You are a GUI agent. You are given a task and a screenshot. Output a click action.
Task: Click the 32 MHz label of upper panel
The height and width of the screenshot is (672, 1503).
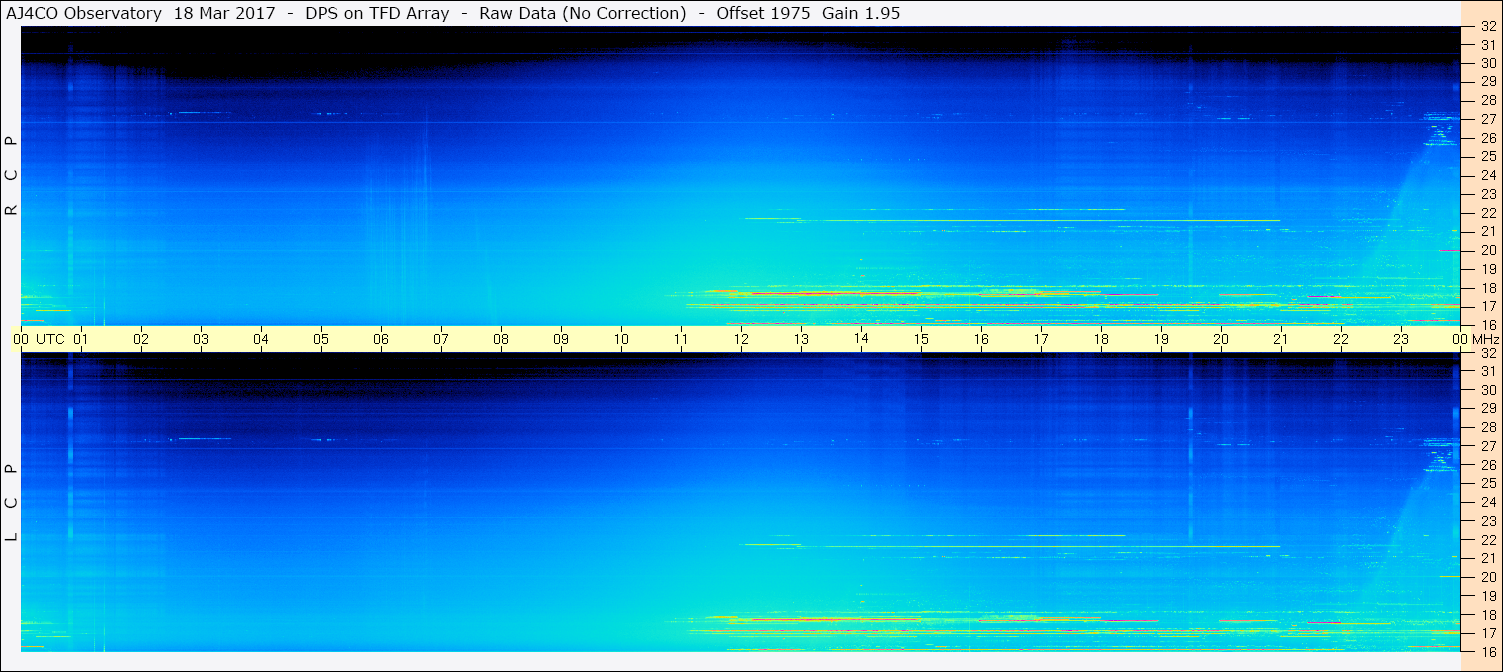tap(1486, 27)
